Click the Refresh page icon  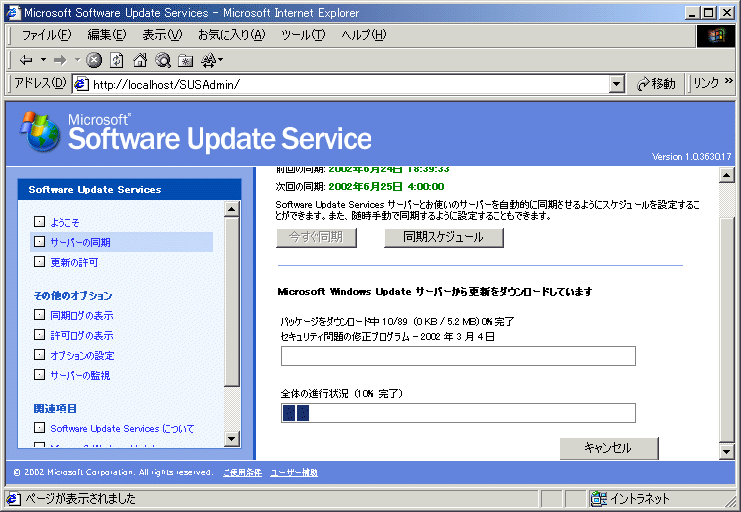[x=116, y=60]
